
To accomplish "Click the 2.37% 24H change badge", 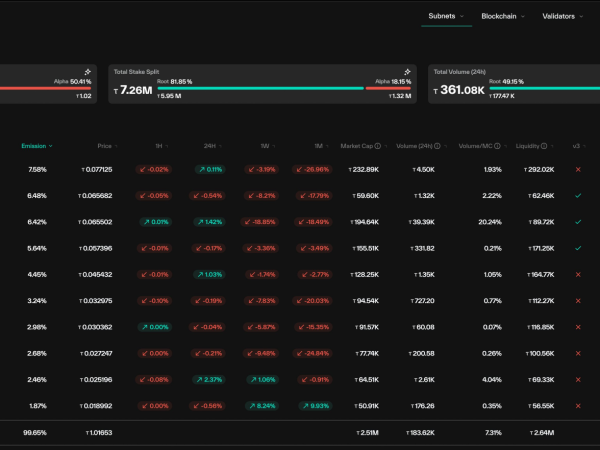I will pos(209,380).
